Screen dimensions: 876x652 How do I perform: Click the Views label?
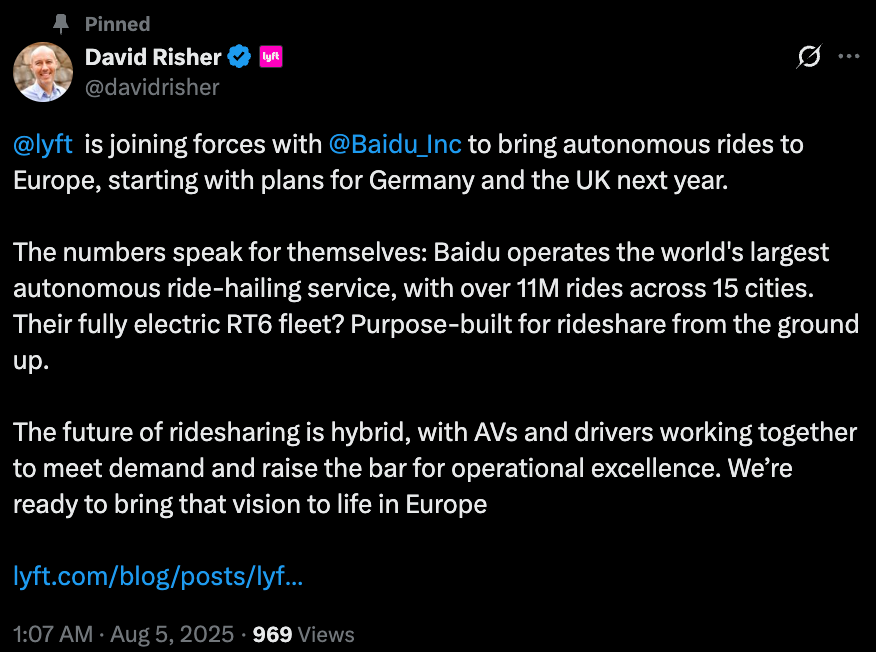coord(326,634)
